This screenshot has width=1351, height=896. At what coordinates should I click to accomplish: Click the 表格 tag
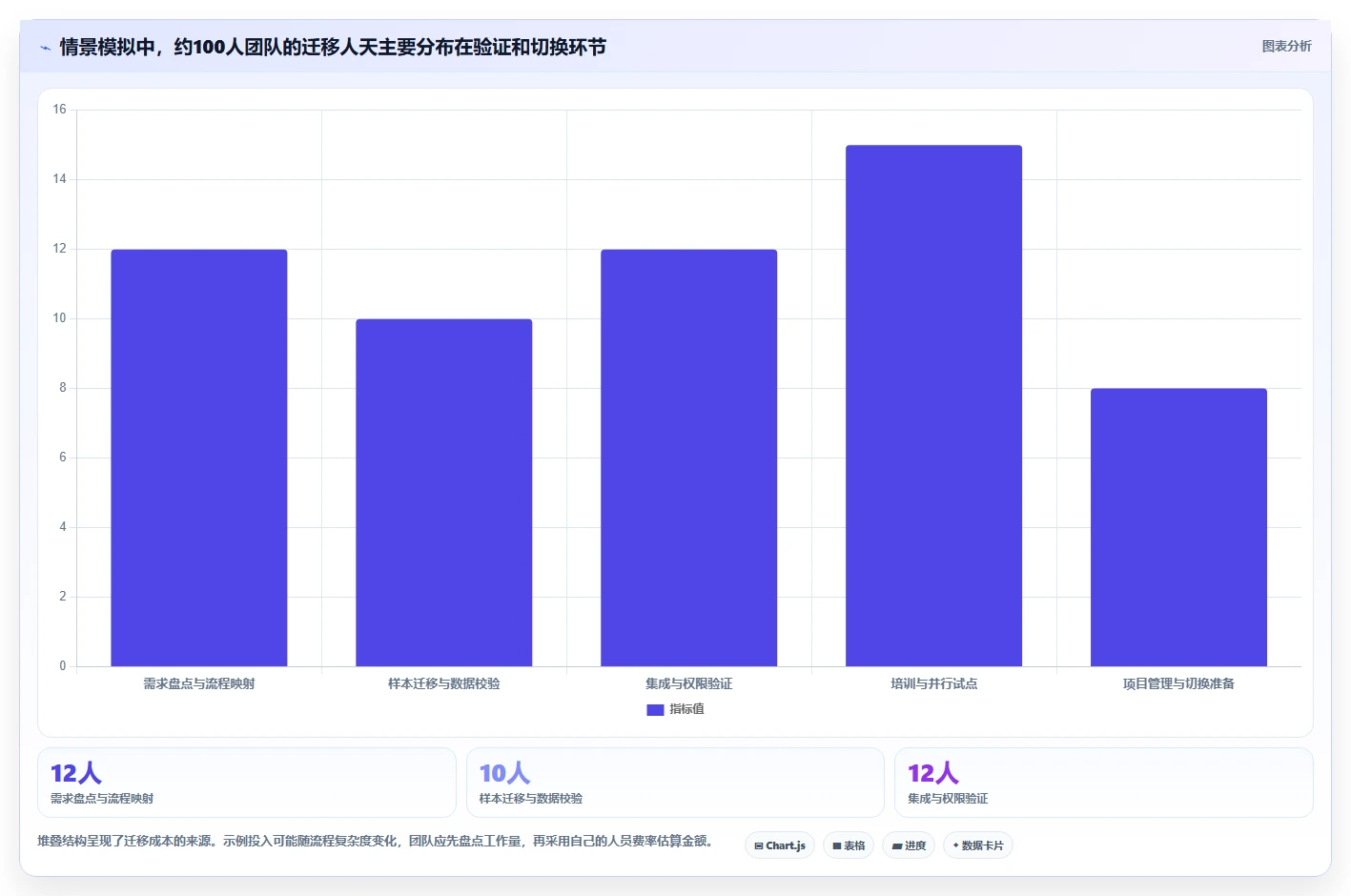click(849, 845)
